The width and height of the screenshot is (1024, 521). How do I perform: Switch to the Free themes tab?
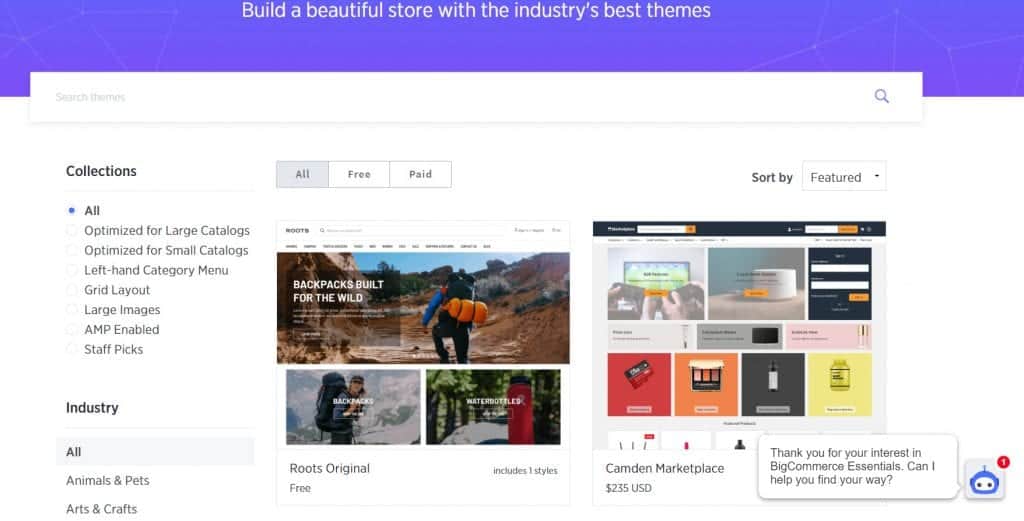tap(359, 174)
